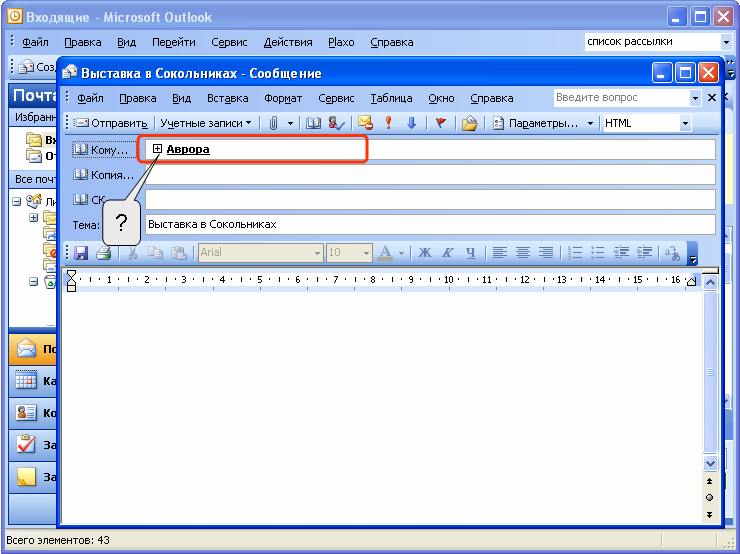The height and width of the screenshot is (554, 740).
Task: Open the Tasks checkmark icon in Outlook navigation
Action: [26, 445]
